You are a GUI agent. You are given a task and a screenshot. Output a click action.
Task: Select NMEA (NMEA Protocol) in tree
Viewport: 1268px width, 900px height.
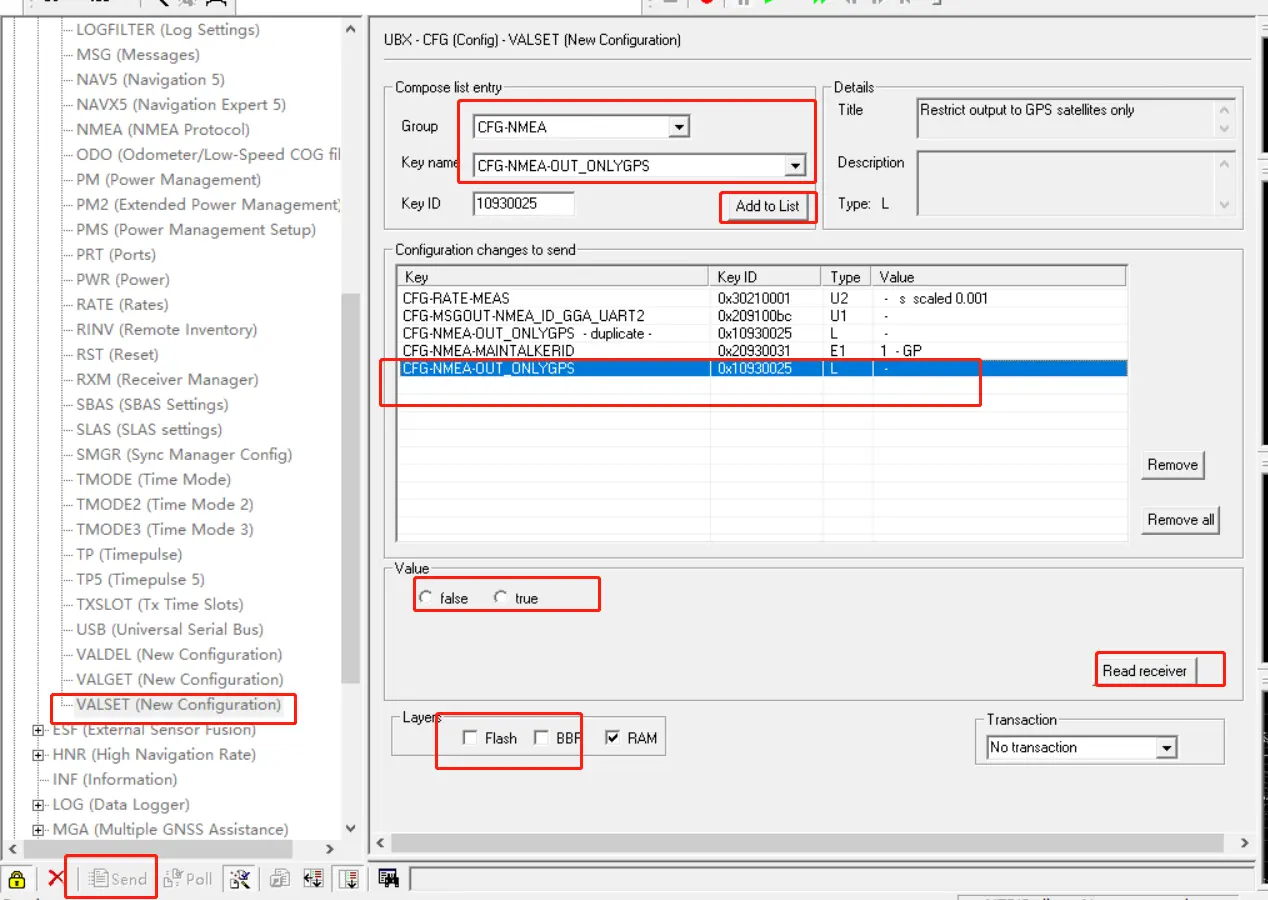(163, 129)
